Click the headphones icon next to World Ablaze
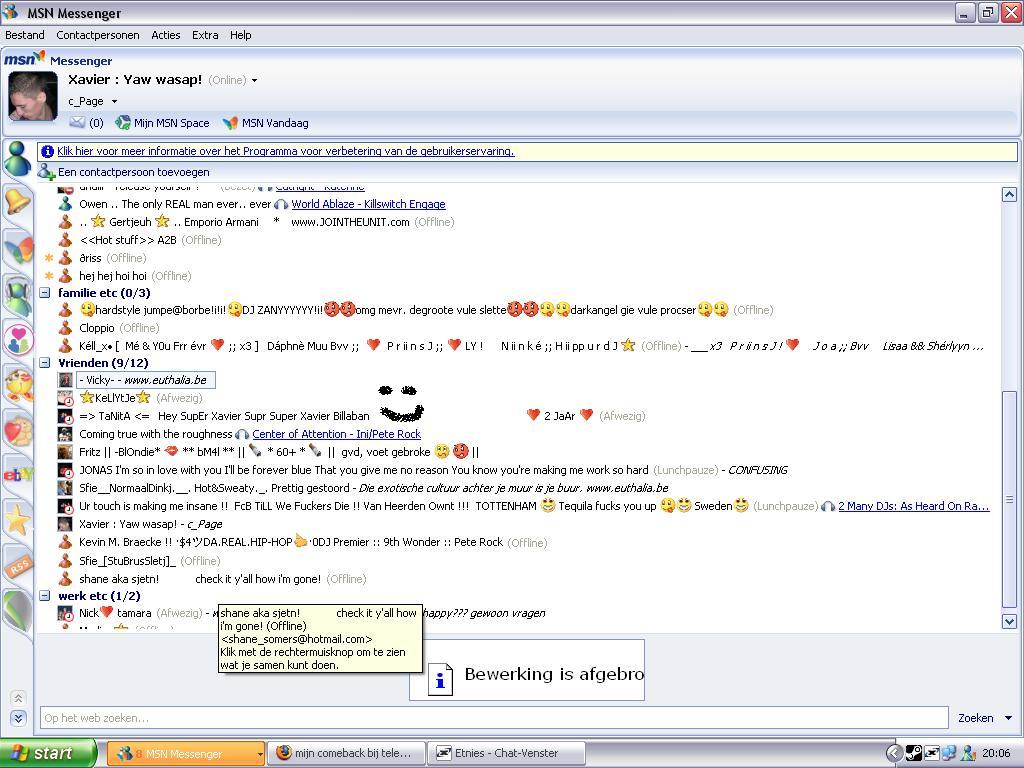 pyautogui.click(x=281, y=204)
